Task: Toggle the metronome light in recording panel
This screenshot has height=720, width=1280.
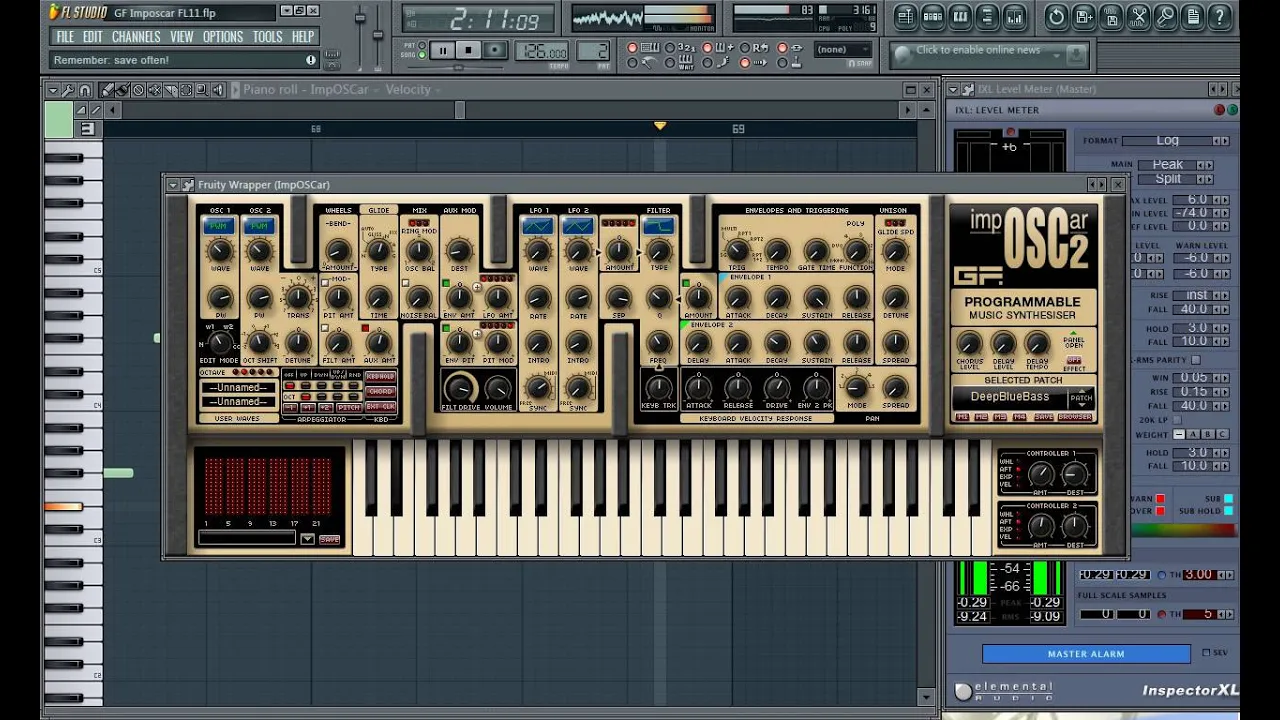Action: (x=632, y=63)
